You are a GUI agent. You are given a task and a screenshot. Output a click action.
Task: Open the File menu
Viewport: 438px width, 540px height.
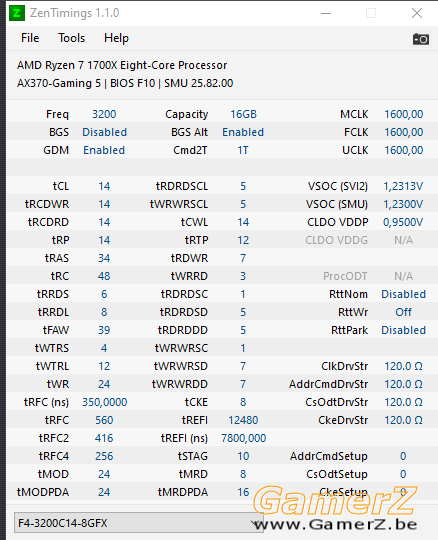pos(30,38)
